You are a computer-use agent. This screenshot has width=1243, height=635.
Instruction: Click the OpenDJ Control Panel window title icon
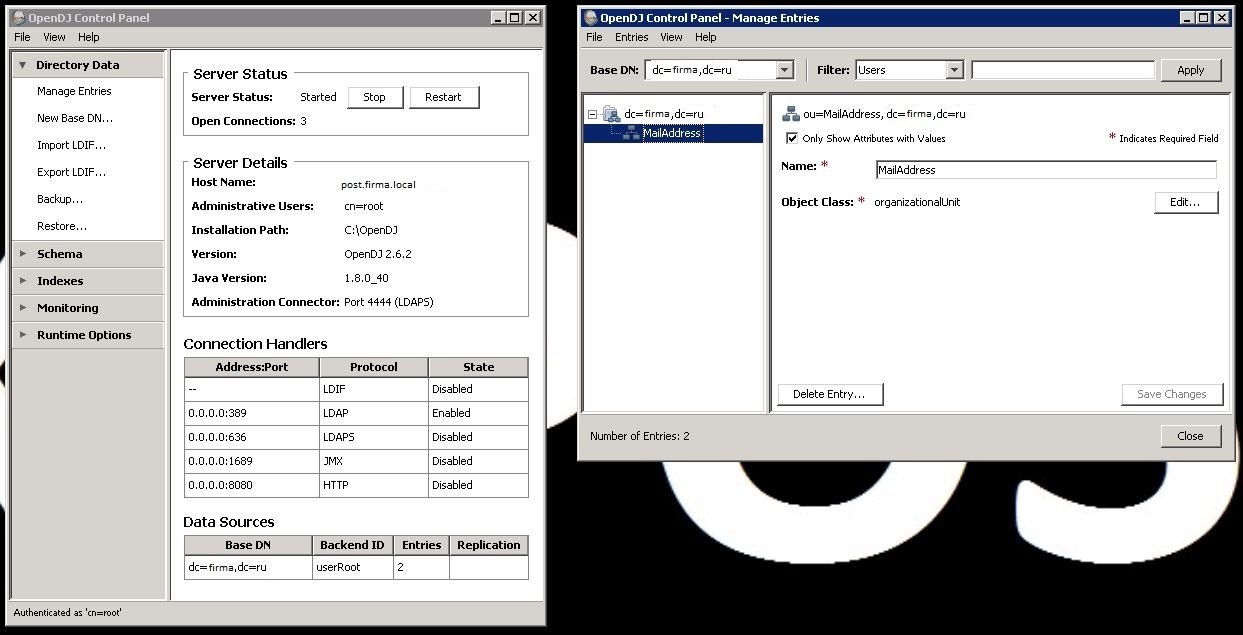point(18,18)
